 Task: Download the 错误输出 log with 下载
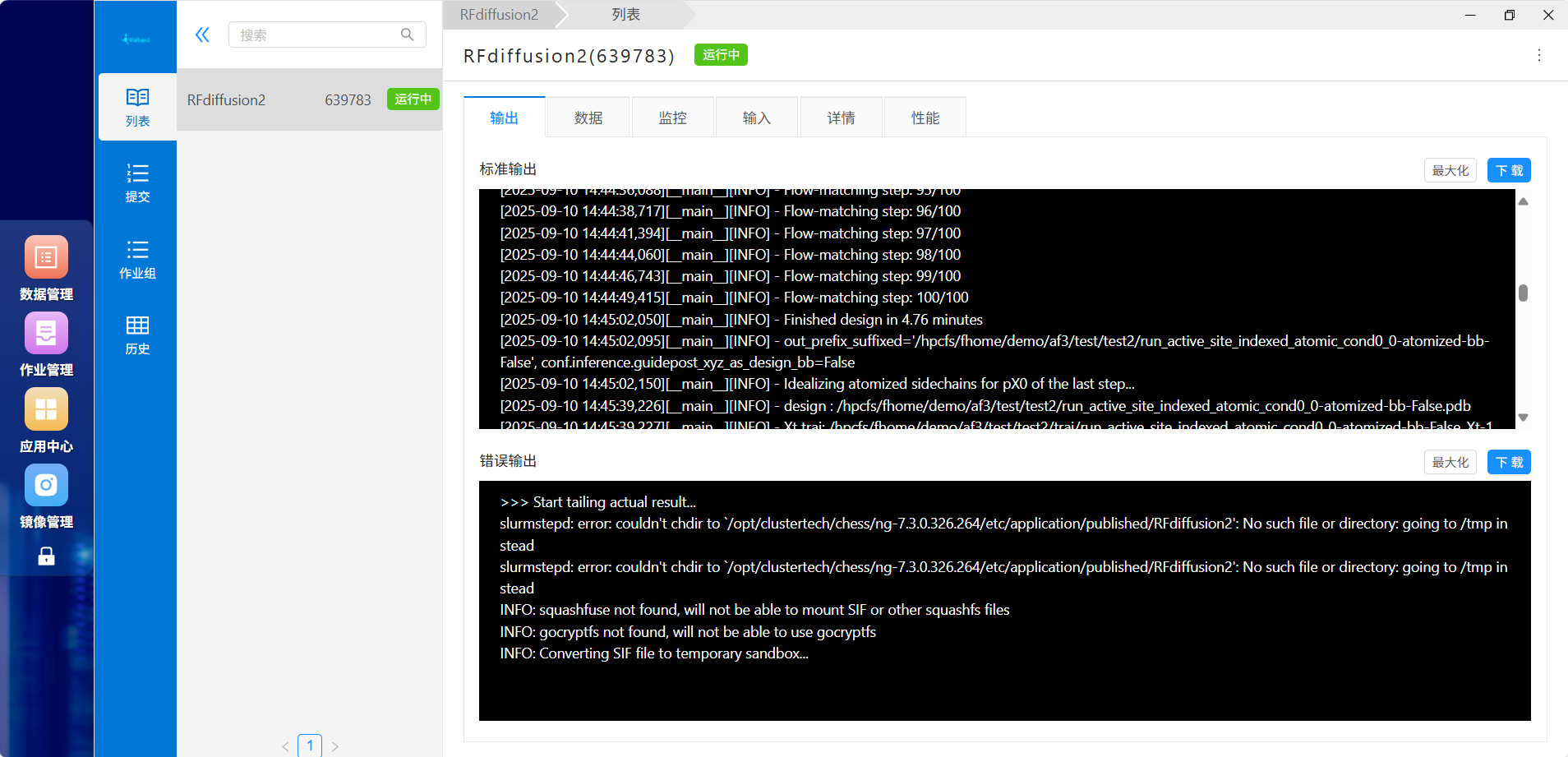1509,462
